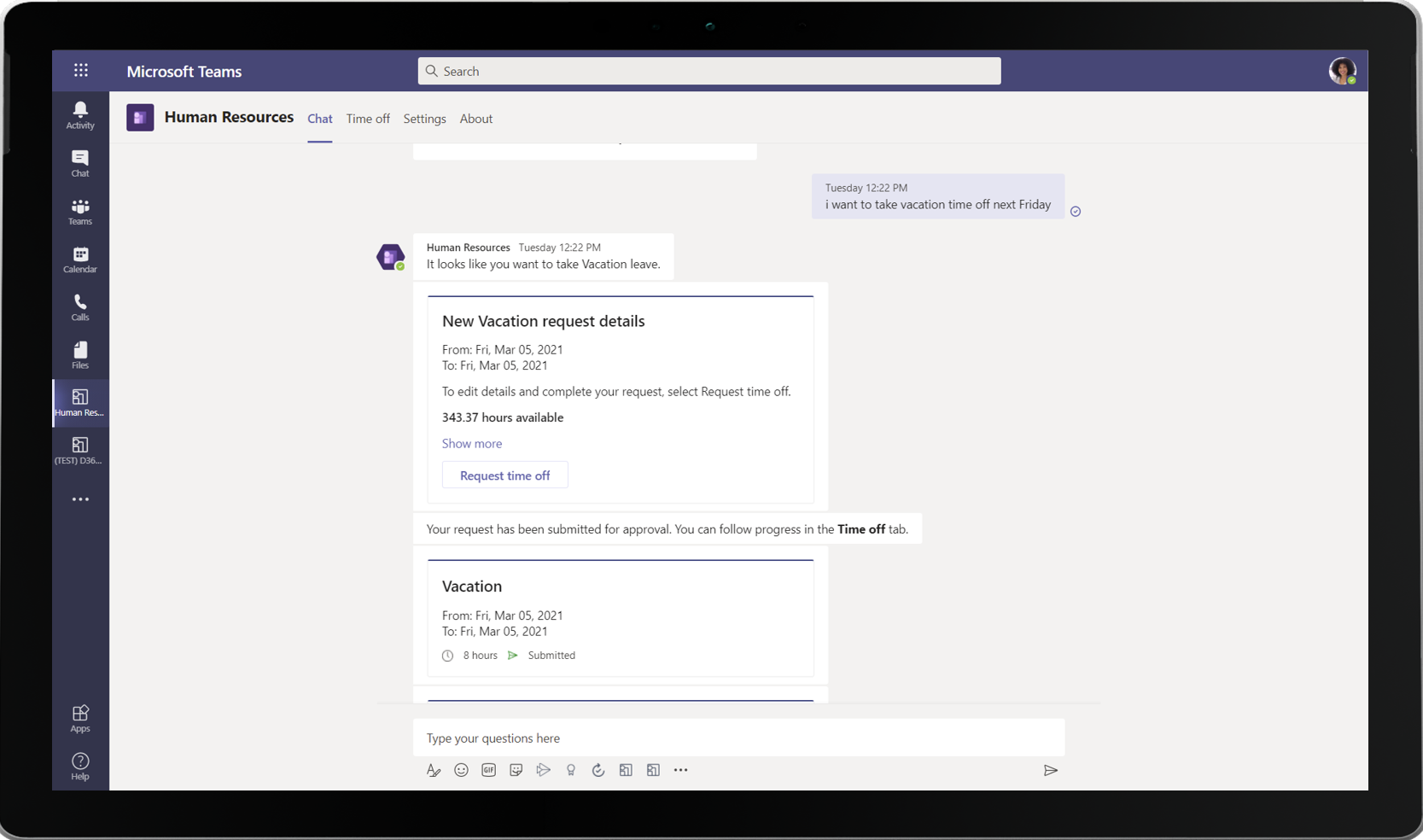Insert a GIF into the message
1423x840 pixels.
488,770
